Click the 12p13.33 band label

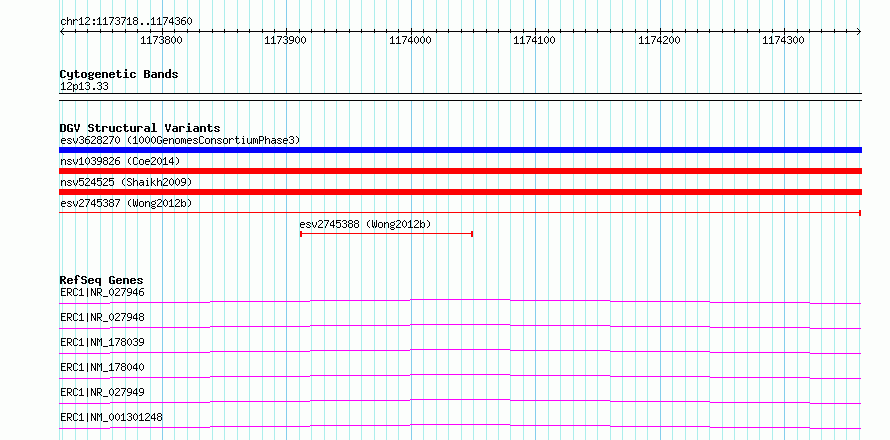[x=84, y=87]
